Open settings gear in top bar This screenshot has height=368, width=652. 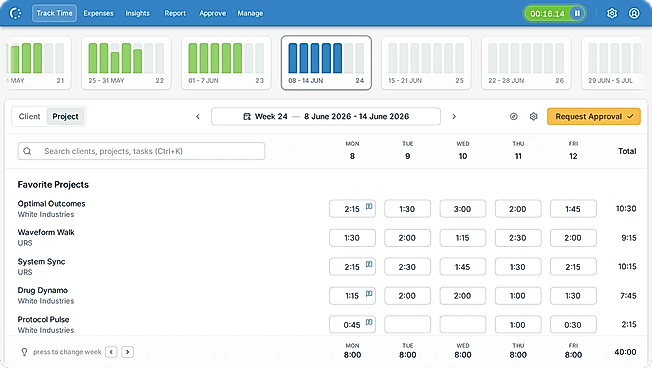(612, 13)
